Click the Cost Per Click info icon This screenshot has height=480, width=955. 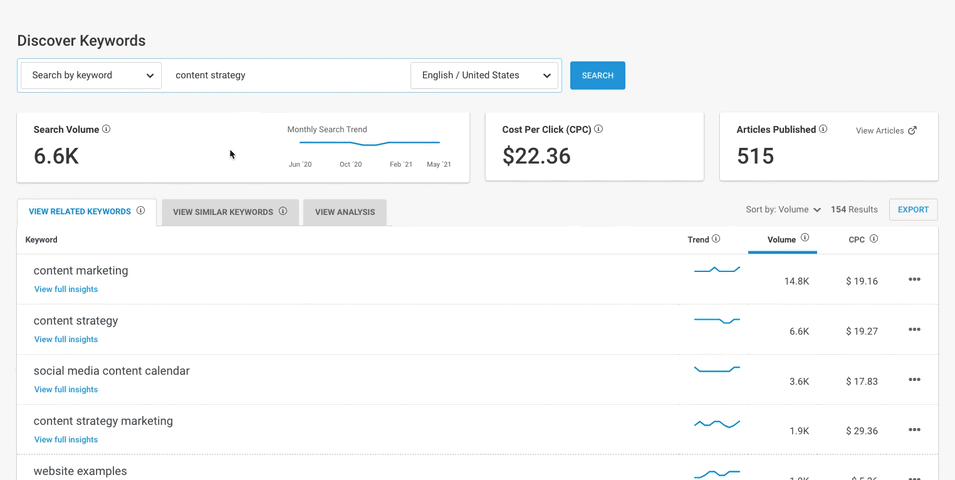(x=599, y=129)
